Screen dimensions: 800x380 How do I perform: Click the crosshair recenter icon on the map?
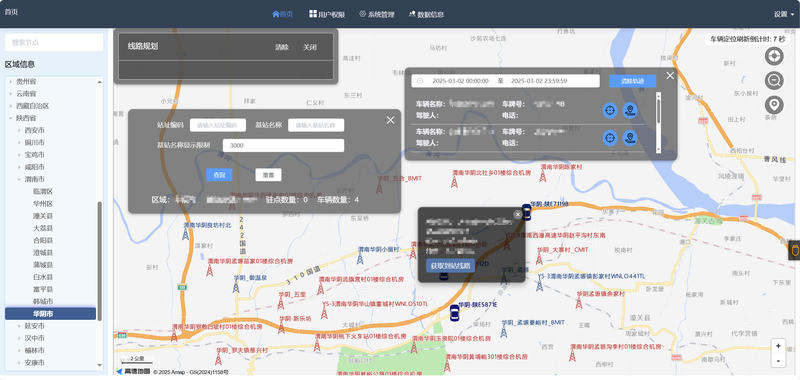tap(774, 56)
